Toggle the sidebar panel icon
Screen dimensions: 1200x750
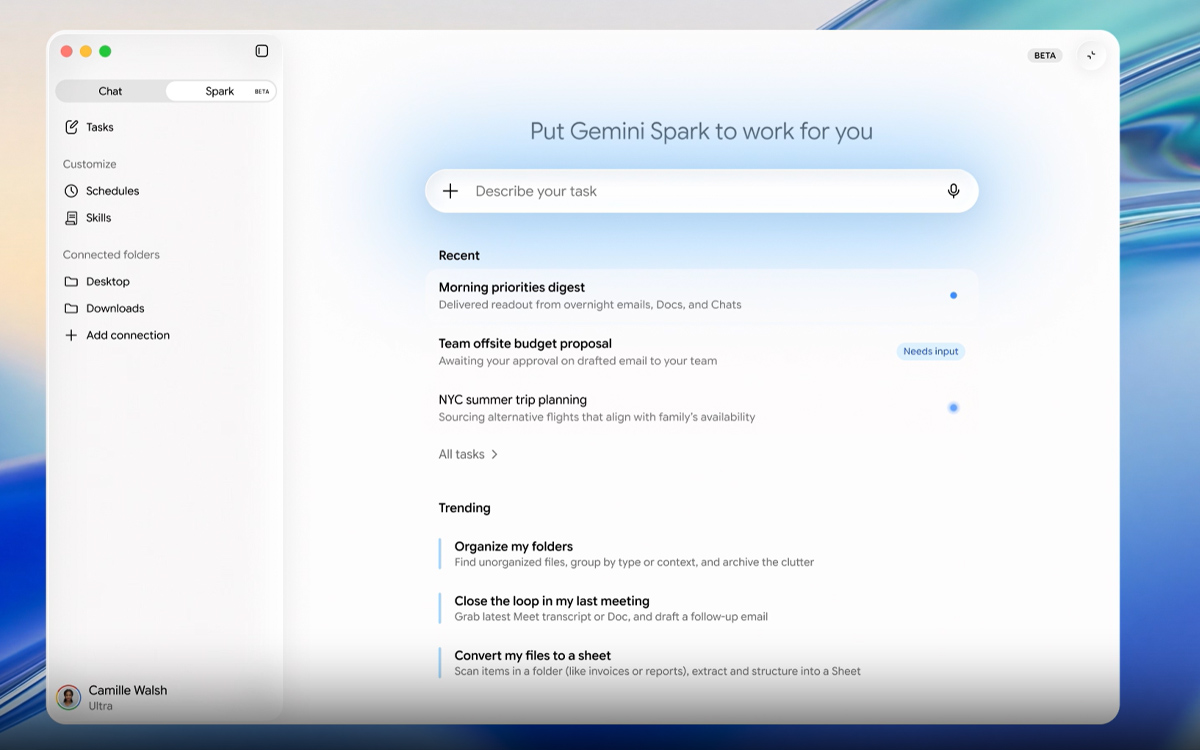[262, 51]
